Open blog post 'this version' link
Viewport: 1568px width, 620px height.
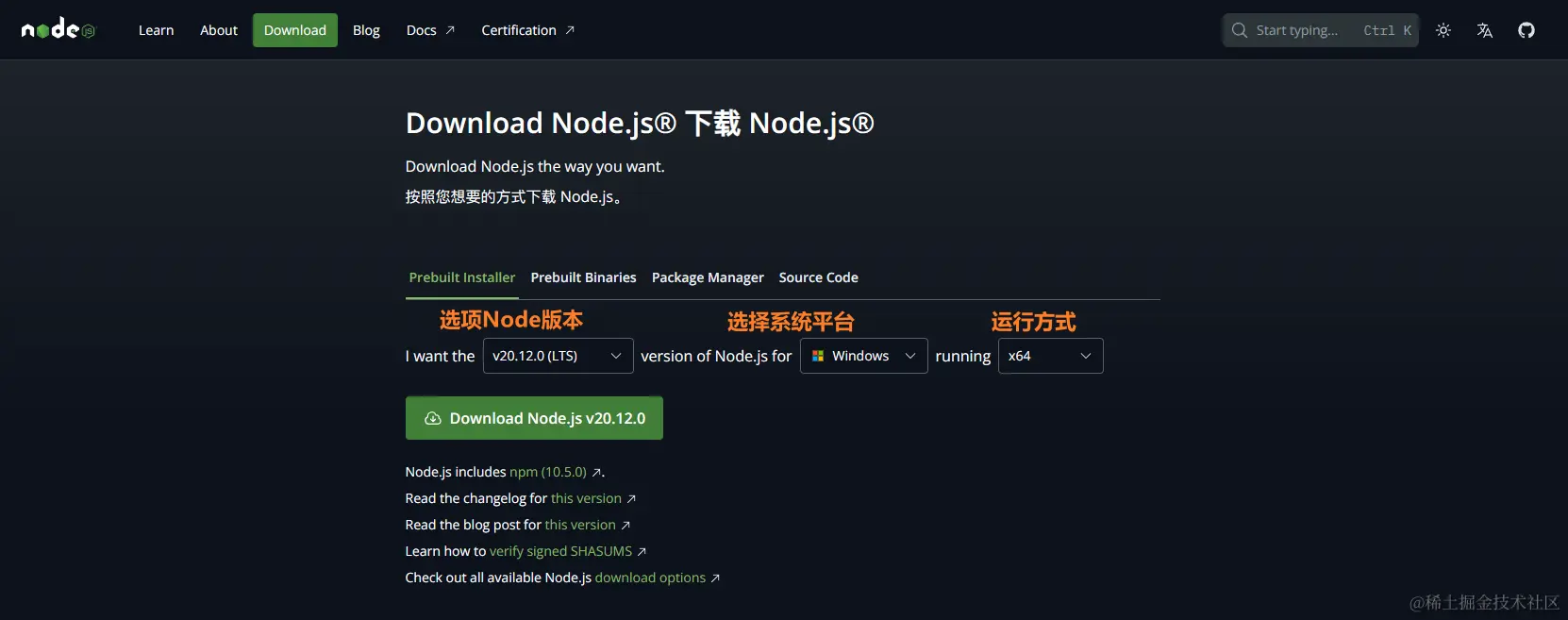[x=580, y=525]
